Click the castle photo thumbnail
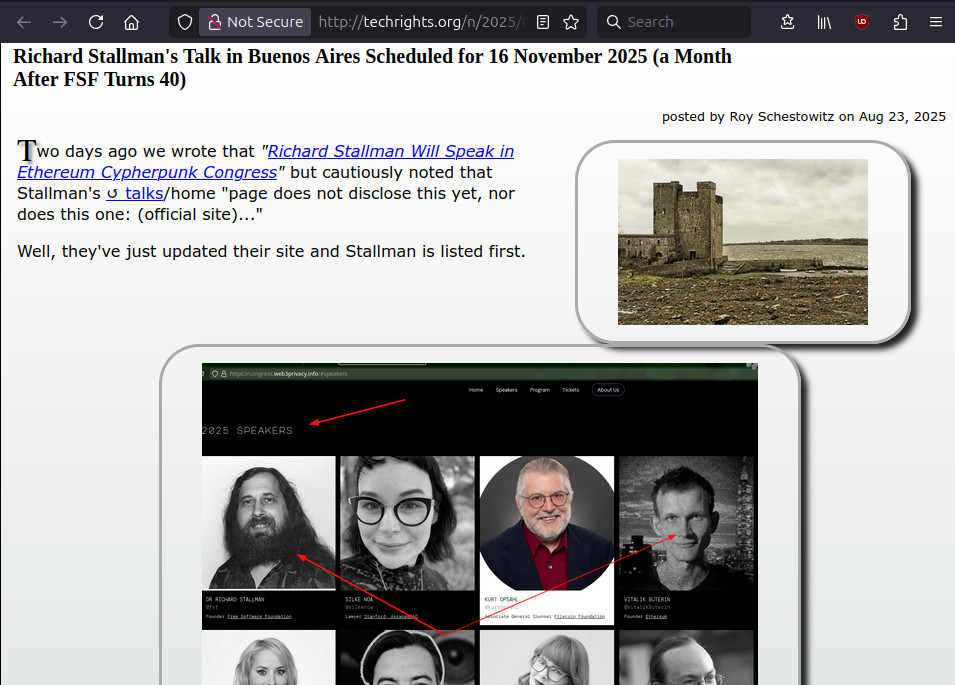Screen dimensions: 955x685 tap(742, 242)
